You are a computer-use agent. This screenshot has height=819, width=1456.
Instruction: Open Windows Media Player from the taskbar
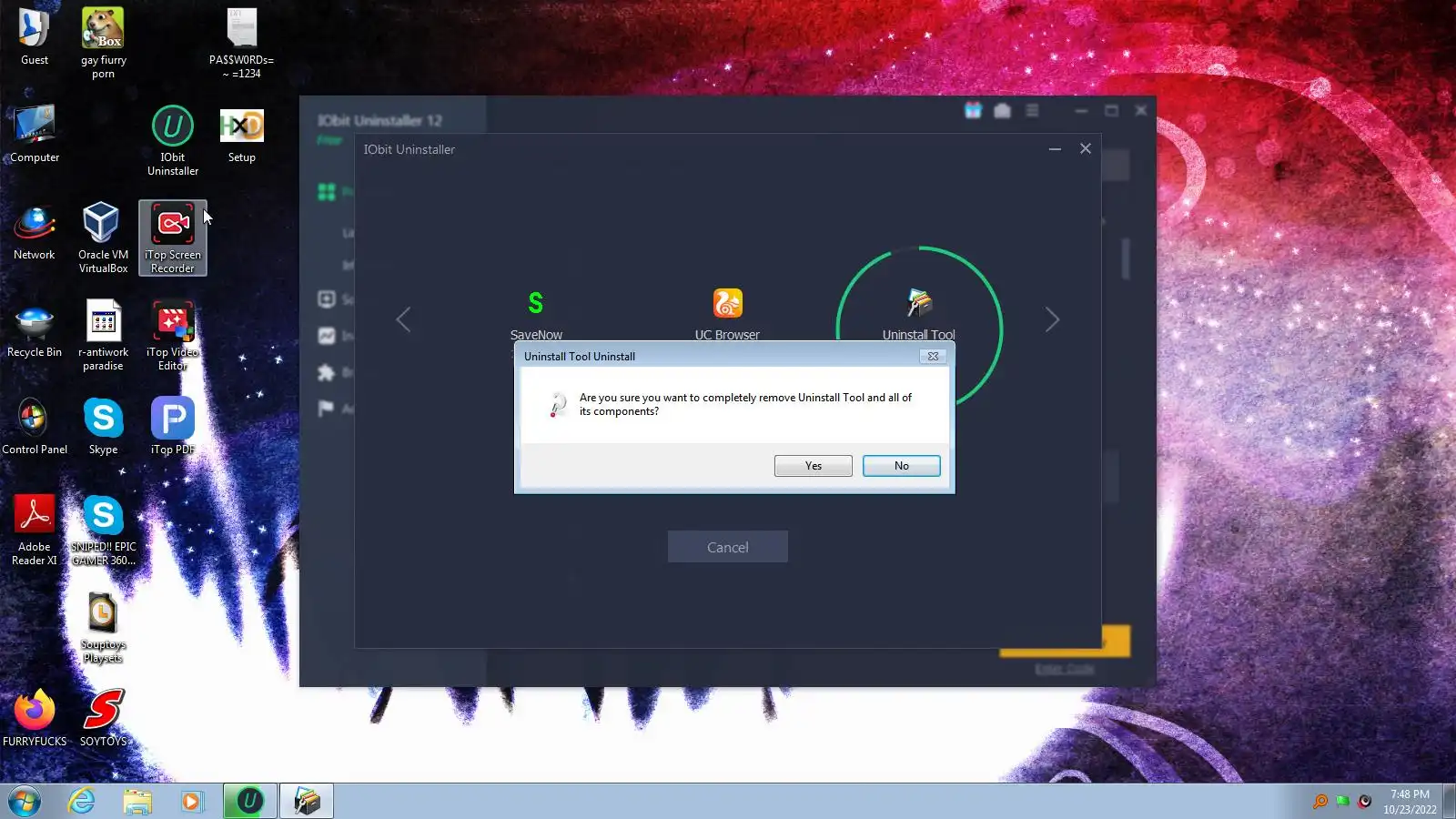[x=191, y=802]
